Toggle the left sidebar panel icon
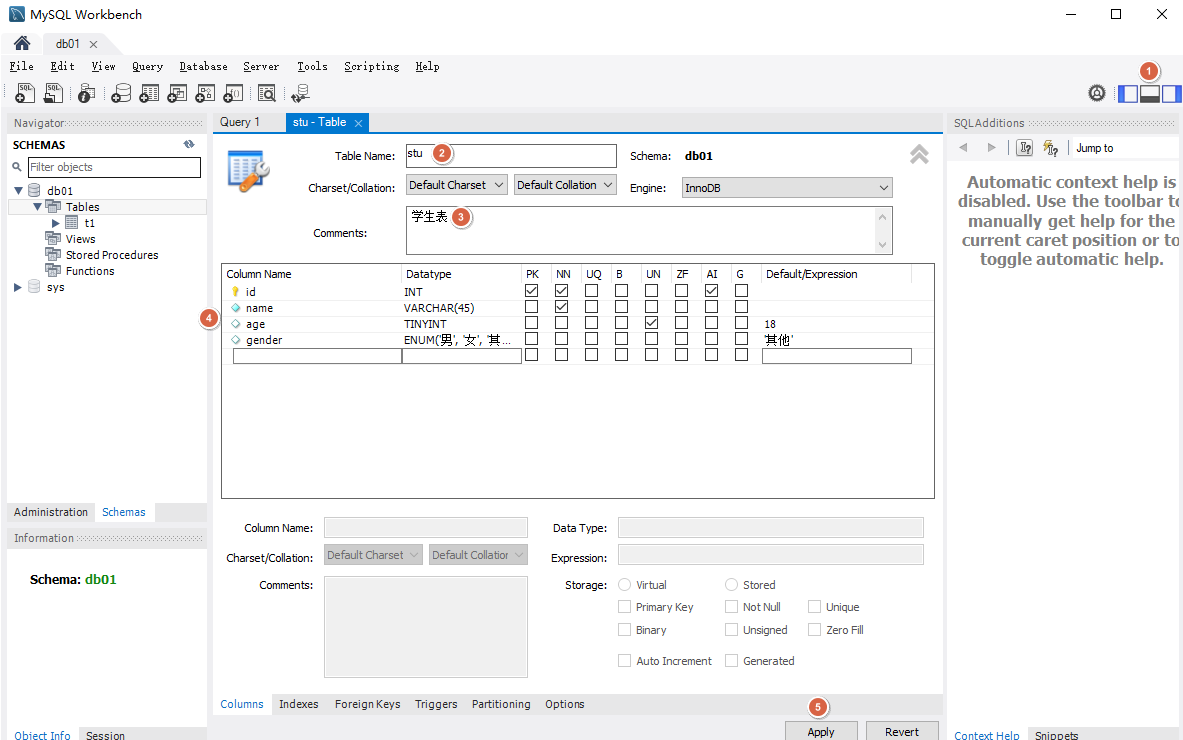Viewport: 1183px width, 740px height. click(1128, 94)
